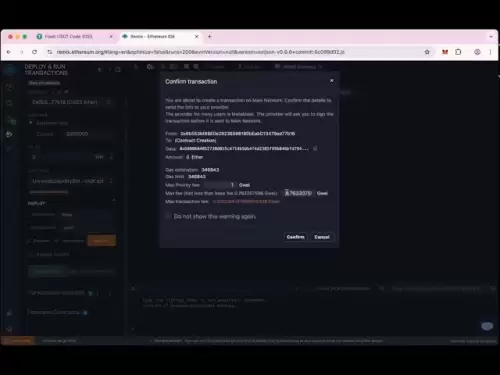The width and height of the screenshot is (500, 375).
Task: Click the Max fee Gwei input field
Action: coord(297,193)
